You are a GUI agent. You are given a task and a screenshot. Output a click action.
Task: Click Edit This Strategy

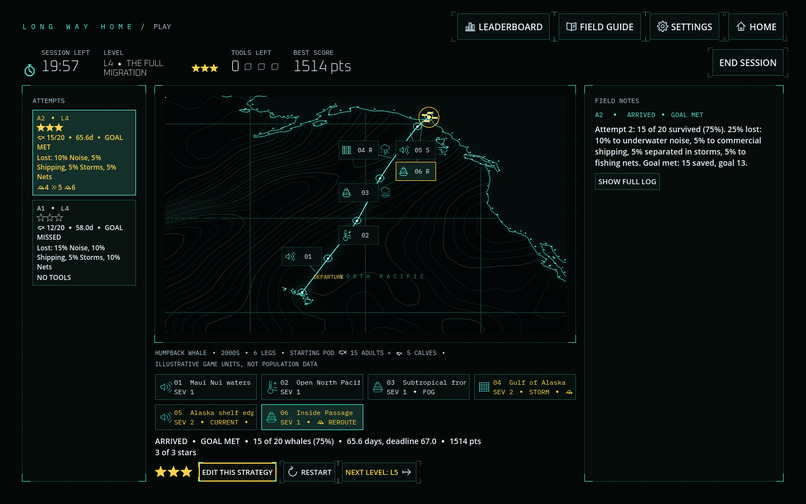tap(237, 472)
